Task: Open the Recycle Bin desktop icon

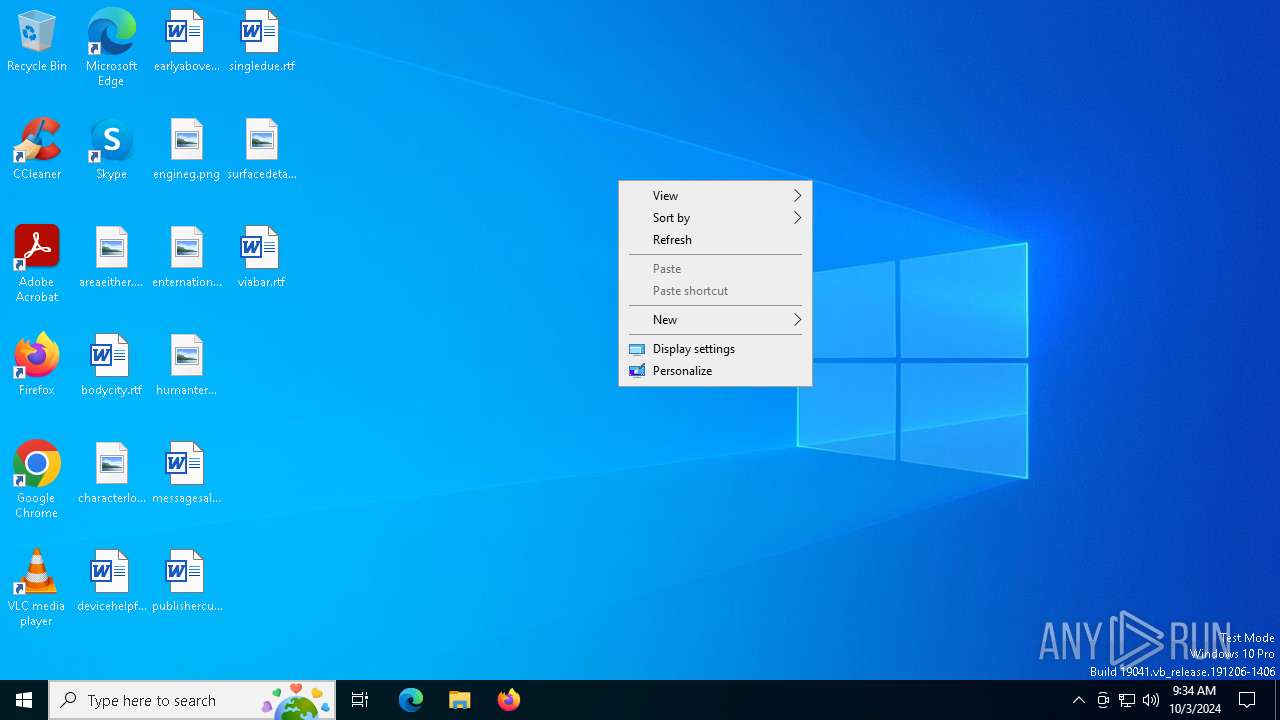Action: point(37,42)
